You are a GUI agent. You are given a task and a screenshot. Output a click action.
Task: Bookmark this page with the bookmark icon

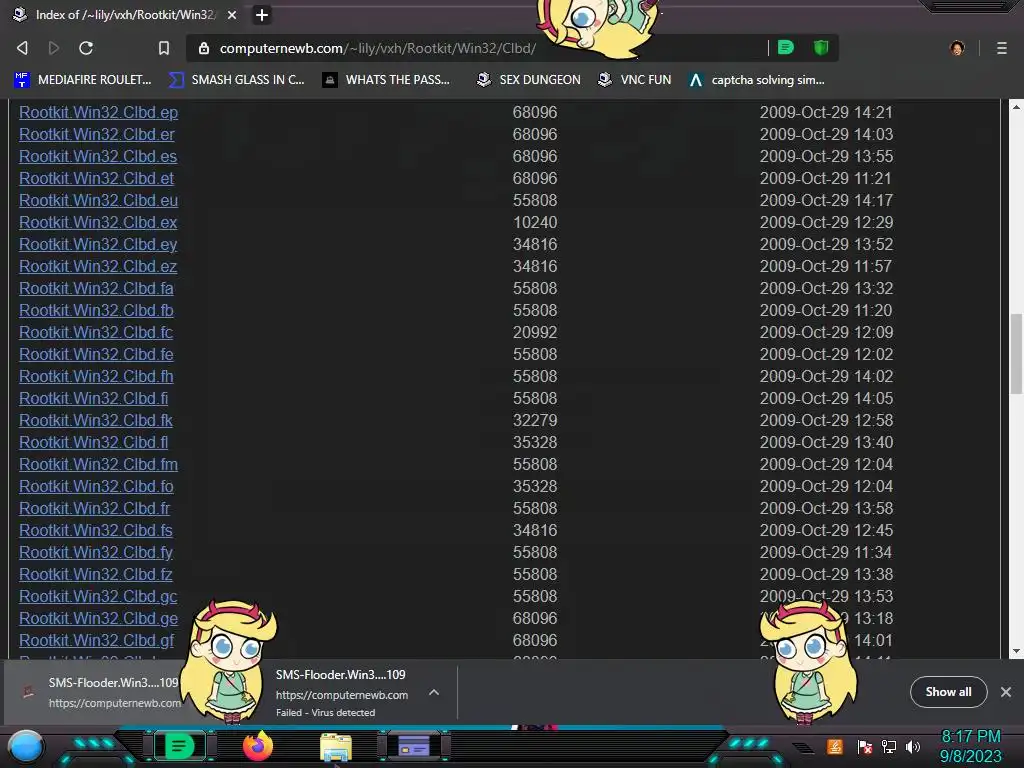point(164,48)
